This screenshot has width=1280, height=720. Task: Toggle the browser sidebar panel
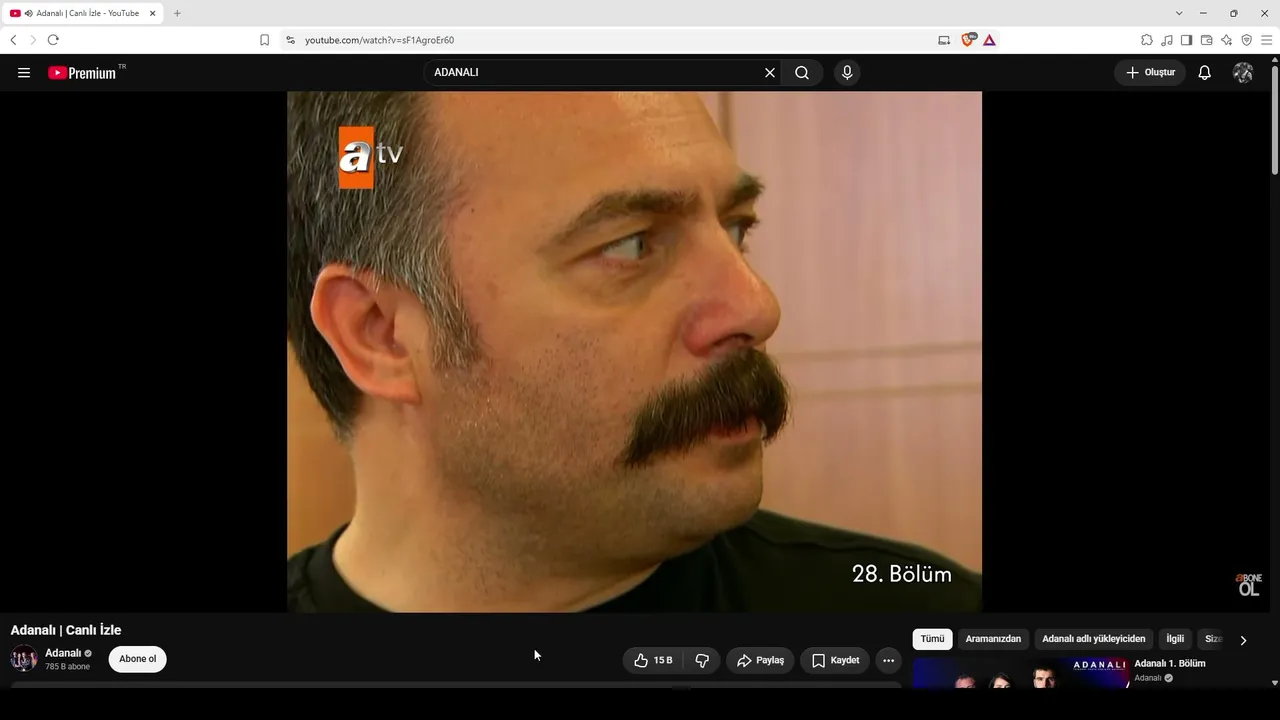1186,40
